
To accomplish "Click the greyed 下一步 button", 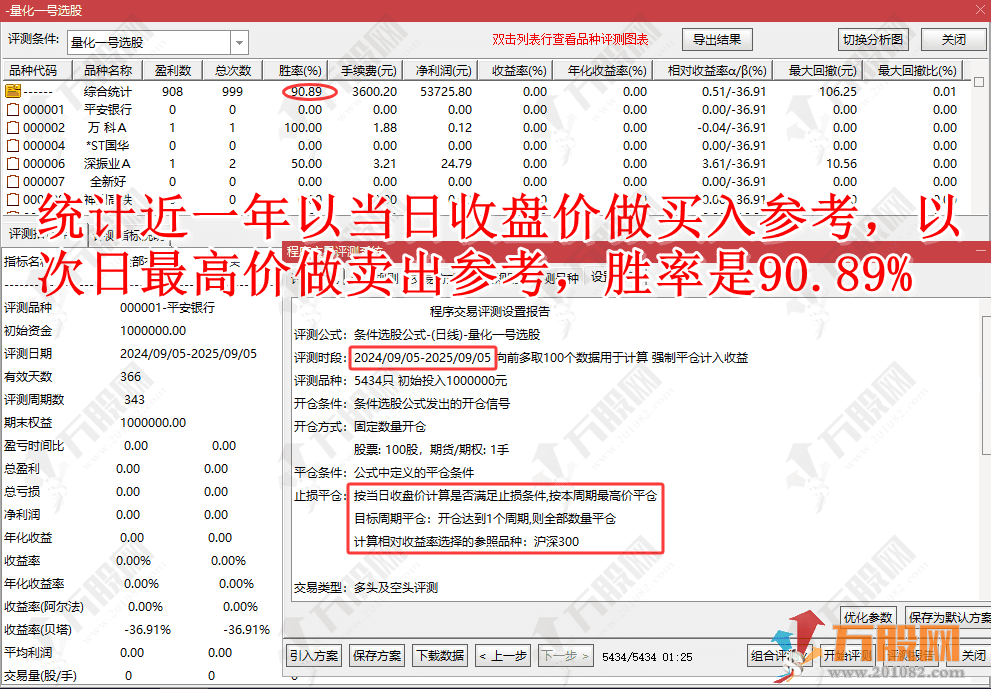I will click(x=566, y=655).
